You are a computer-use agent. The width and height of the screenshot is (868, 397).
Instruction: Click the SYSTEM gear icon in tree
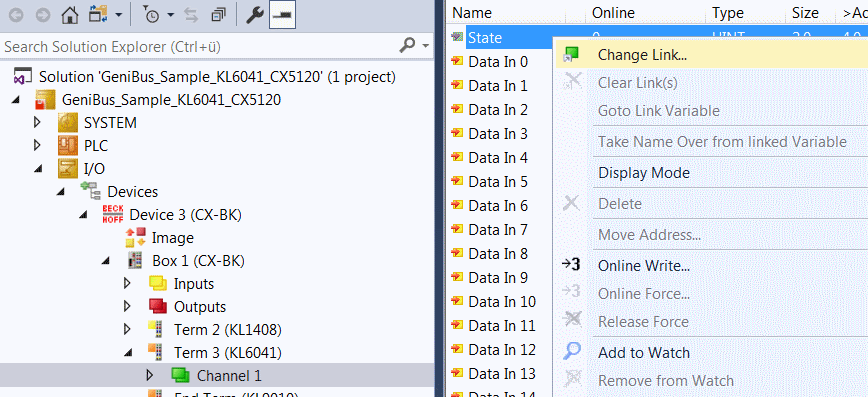click(x=68, y=122)
